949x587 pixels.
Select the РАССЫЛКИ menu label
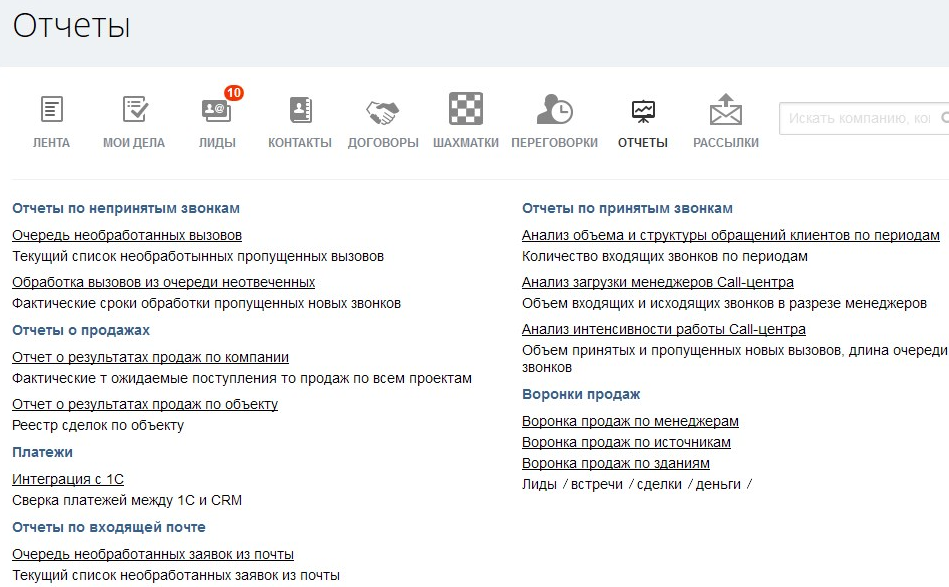[x=726, y=143]
